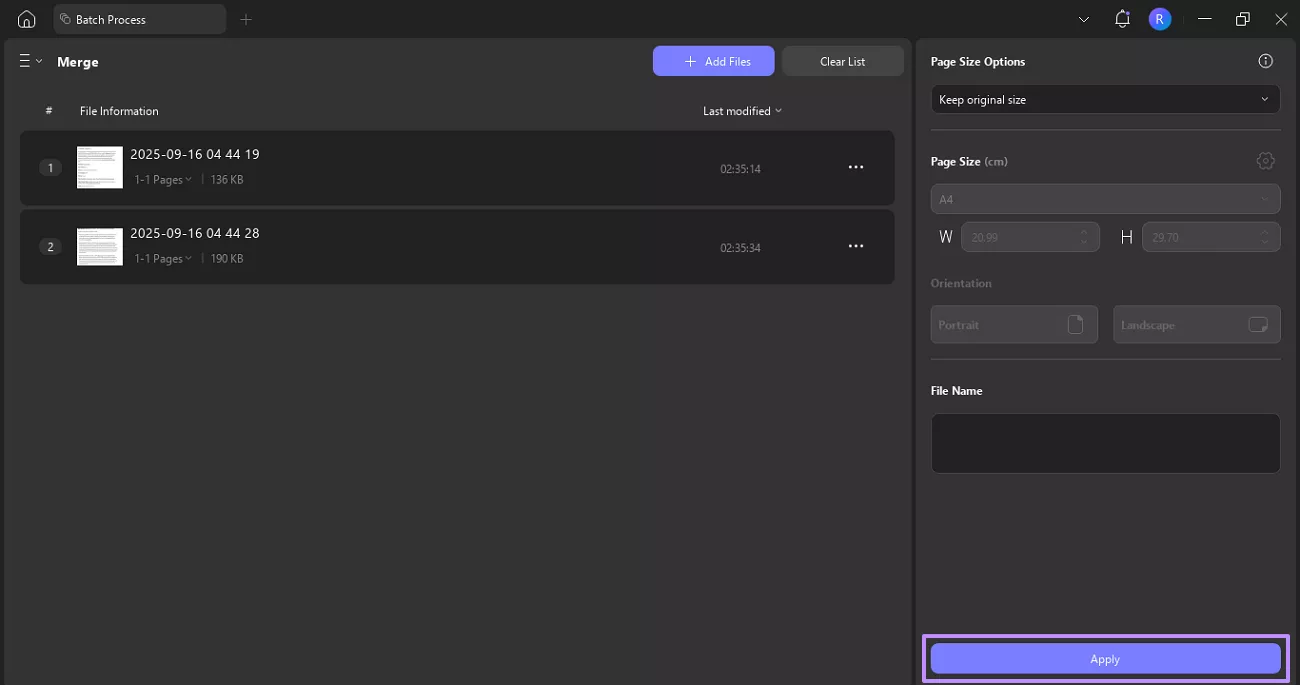Click the File Information column header
The width and height of the screenshot is (1300, 685).
pyautogui.click(x=119, y=111)
